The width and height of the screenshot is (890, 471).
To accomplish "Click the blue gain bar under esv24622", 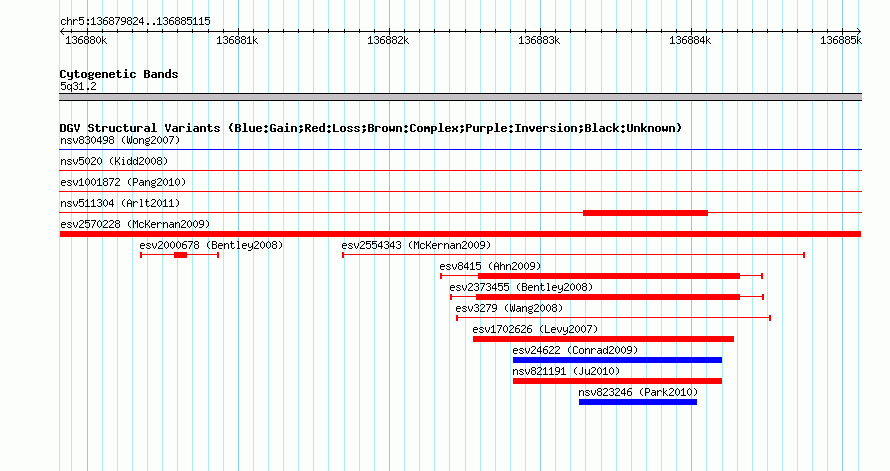I will (x=618, y=360).
